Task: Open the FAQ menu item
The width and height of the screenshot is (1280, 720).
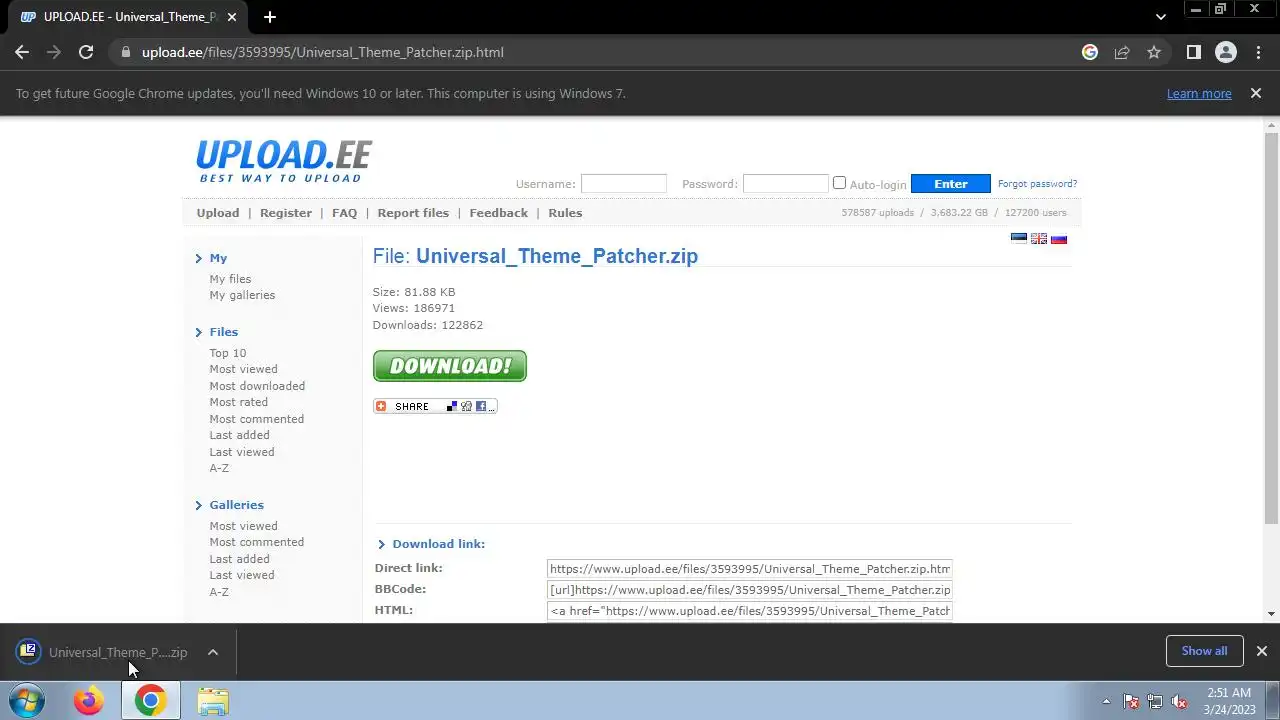Action: coord(344,213)
